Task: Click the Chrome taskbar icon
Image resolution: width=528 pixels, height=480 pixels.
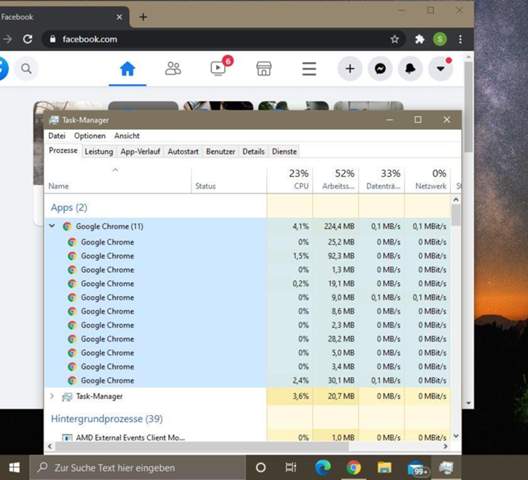Action: click(353, 468)
